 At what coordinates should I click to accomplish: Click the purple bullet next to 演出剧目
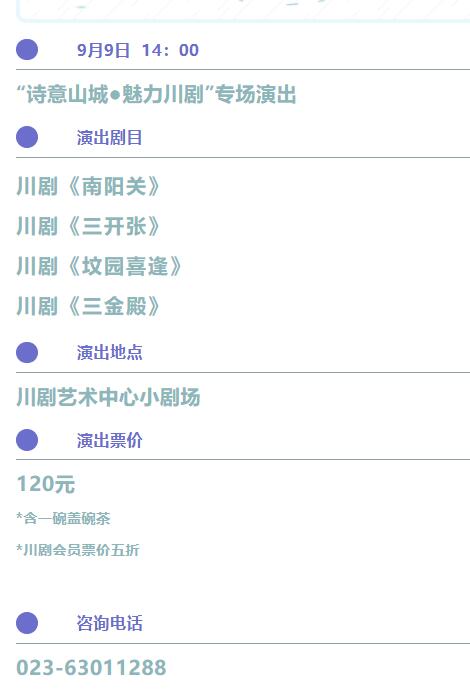click(27, 137)
